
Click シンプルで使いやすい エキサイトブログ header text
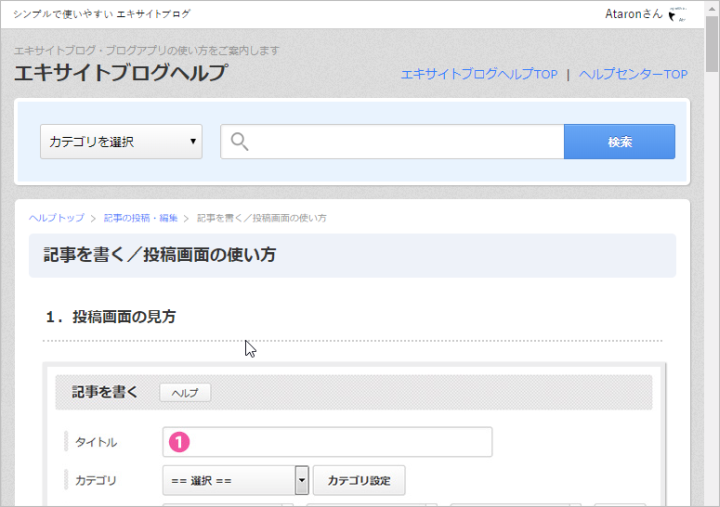pyautogui.click(x=101, y=14)
